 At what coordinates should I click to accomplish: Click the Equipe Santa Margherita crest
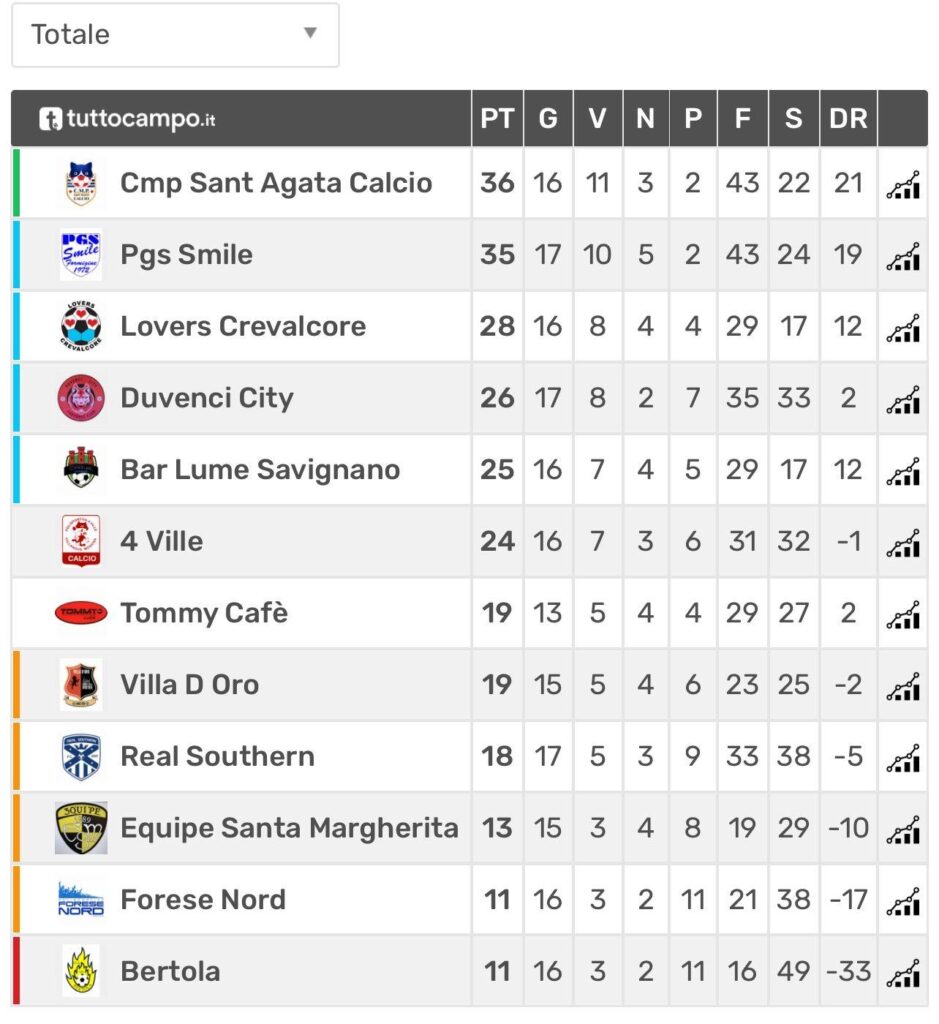[81, 828]
